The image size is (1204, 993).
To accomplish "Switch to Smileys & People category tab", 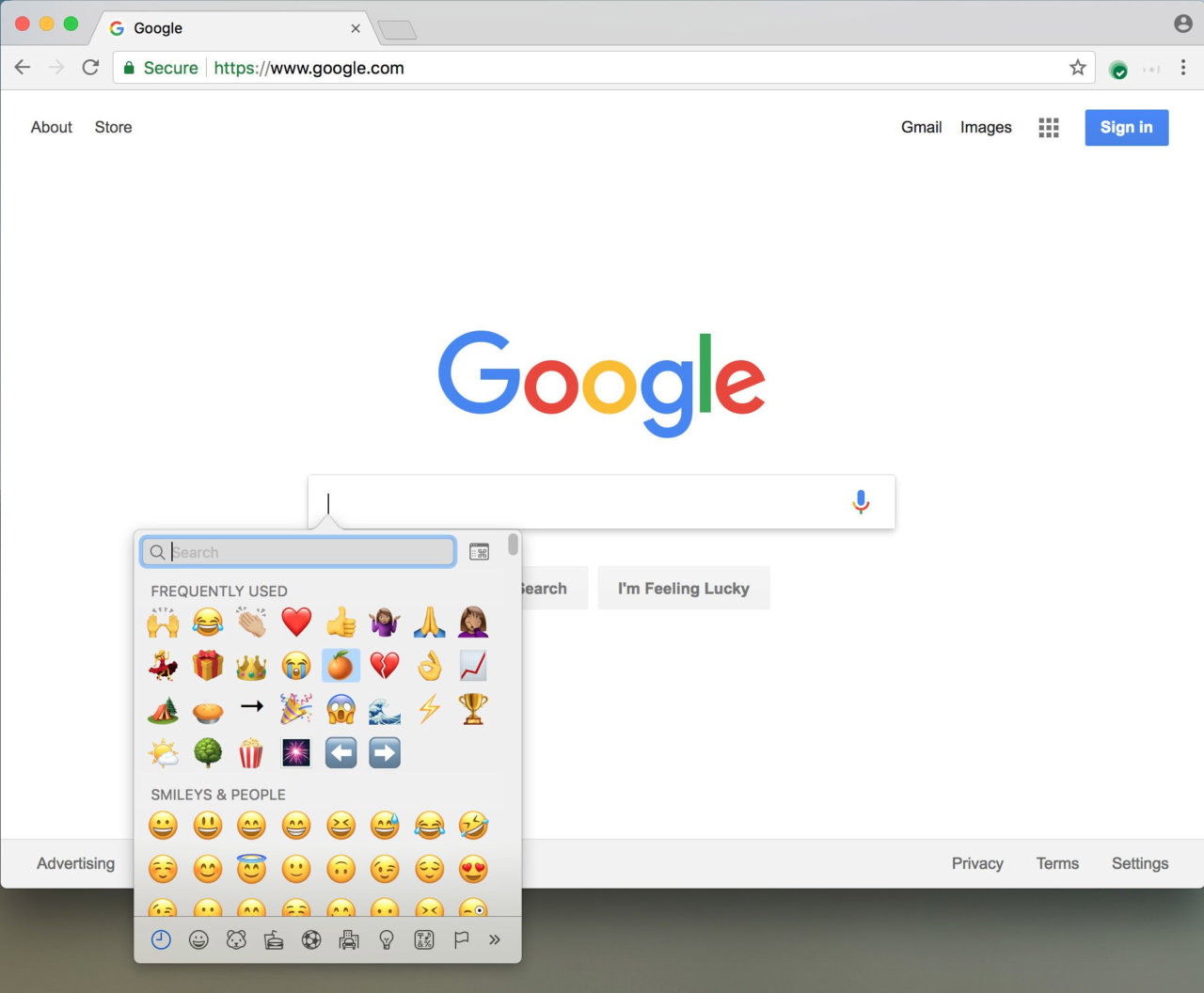I will (198, 939).
